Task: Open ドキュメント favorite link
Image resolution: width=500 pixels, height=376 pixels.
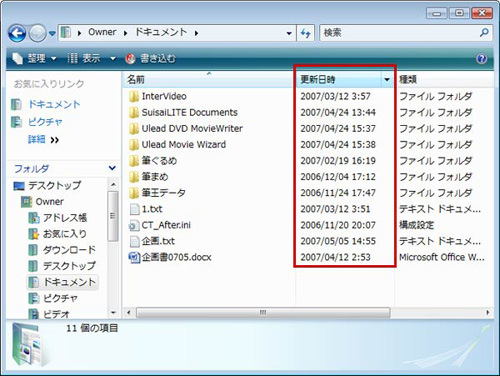Action: pos(54,104)
